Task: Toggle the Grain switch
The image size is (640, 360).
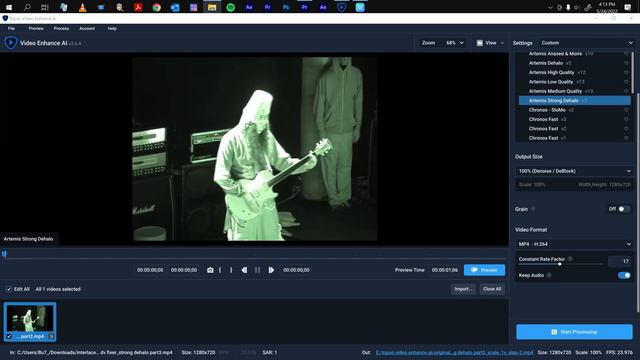Action: click(623, 209)
